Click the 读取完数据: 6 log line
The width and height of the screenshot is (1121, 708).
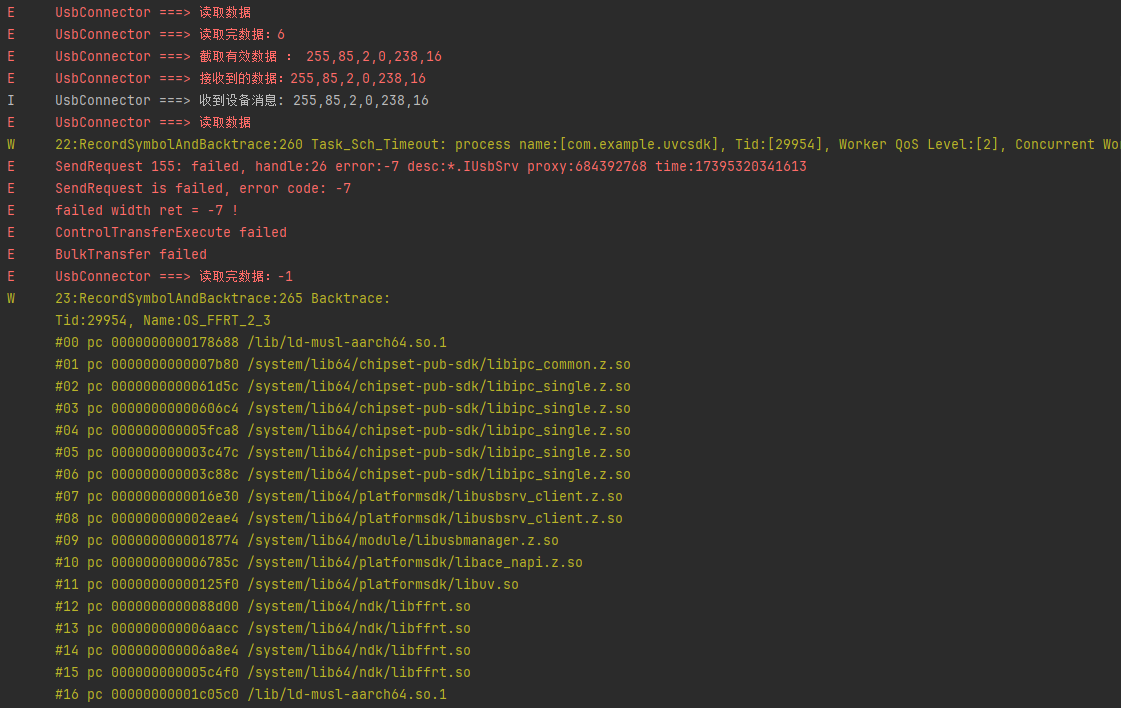click(x=170, y=34)
